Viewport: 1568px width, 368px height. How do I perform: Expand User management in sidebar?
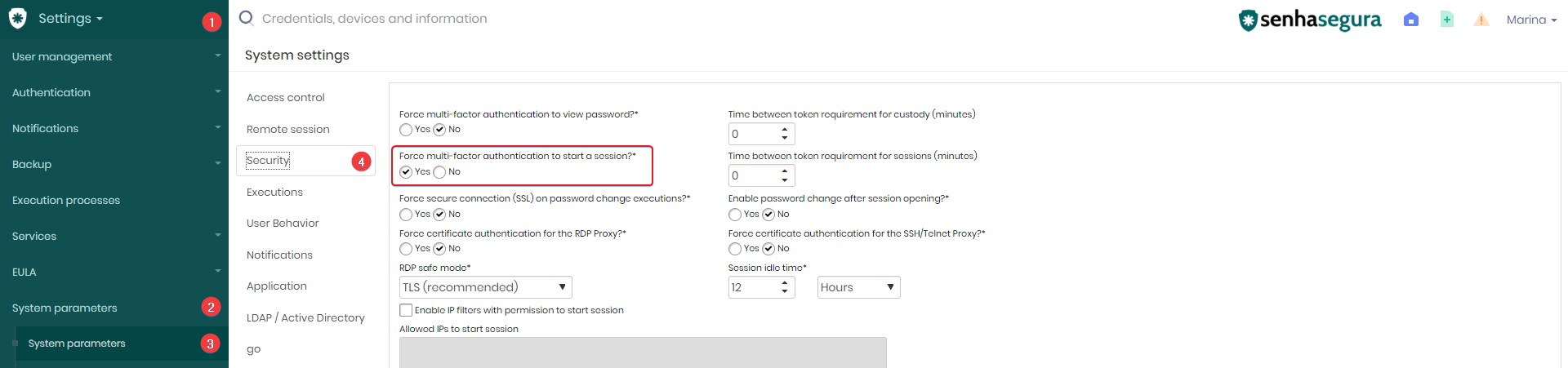[x=114, y=56]
